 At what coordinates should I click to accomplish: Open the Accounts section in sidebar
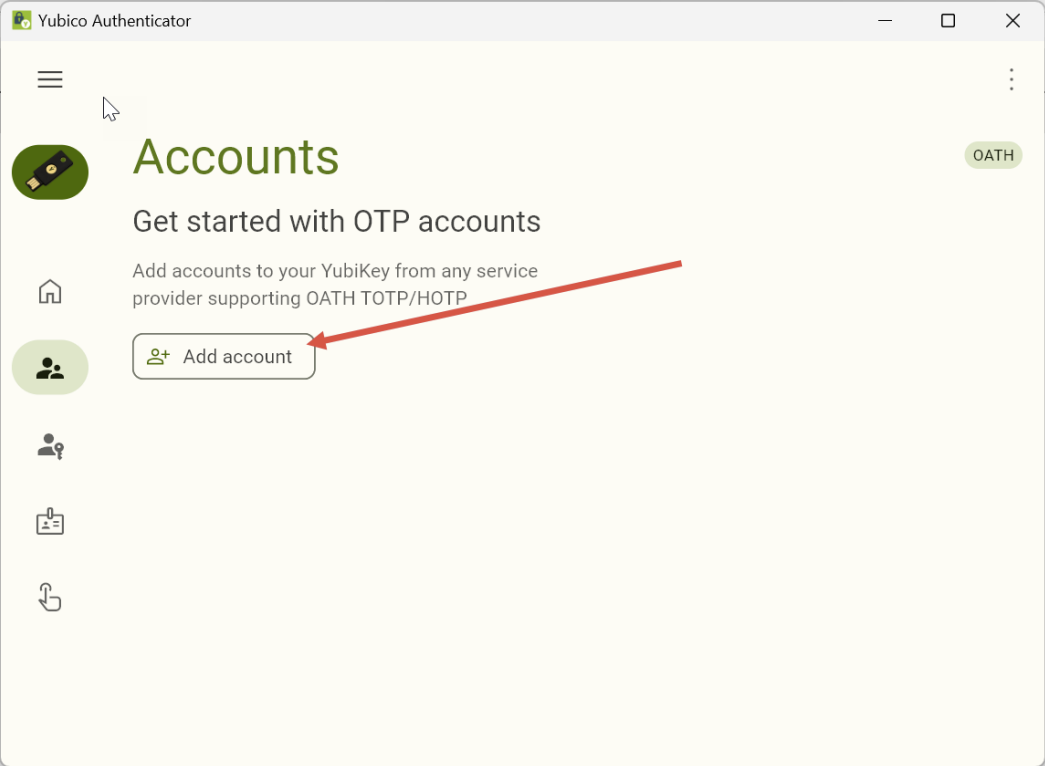pos(50,367)
